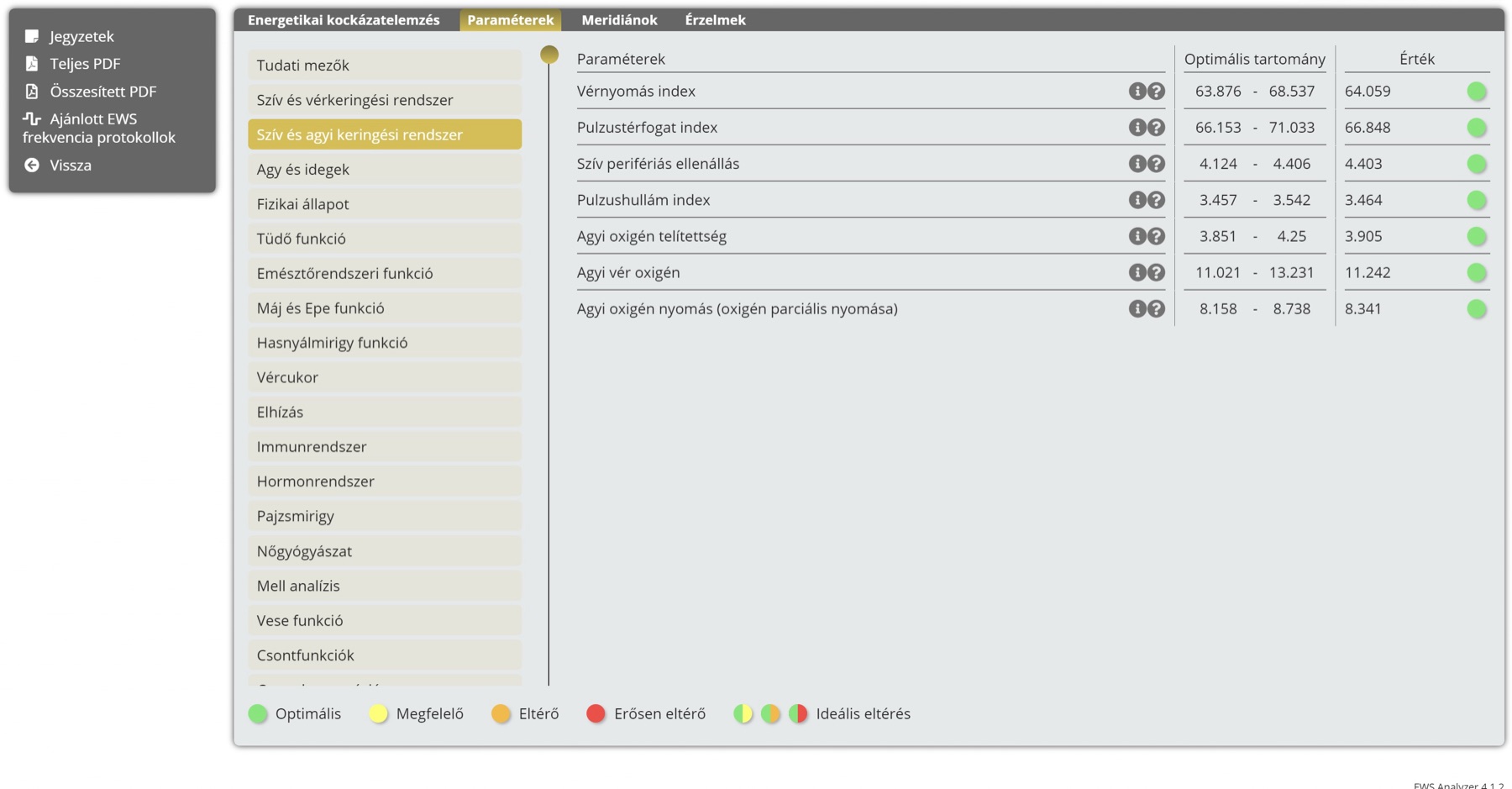1512x789 pixels.
Task: Open the Érzelmek tab
Action: tap(715, 20)
